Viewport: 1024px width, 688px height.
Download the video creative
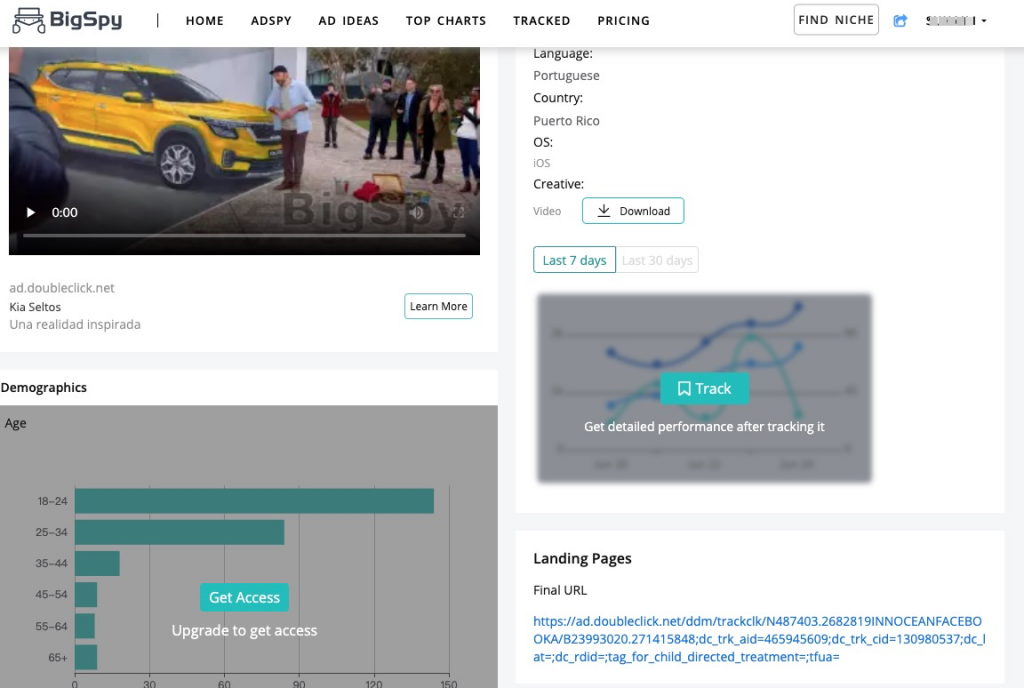pos(633,211)
